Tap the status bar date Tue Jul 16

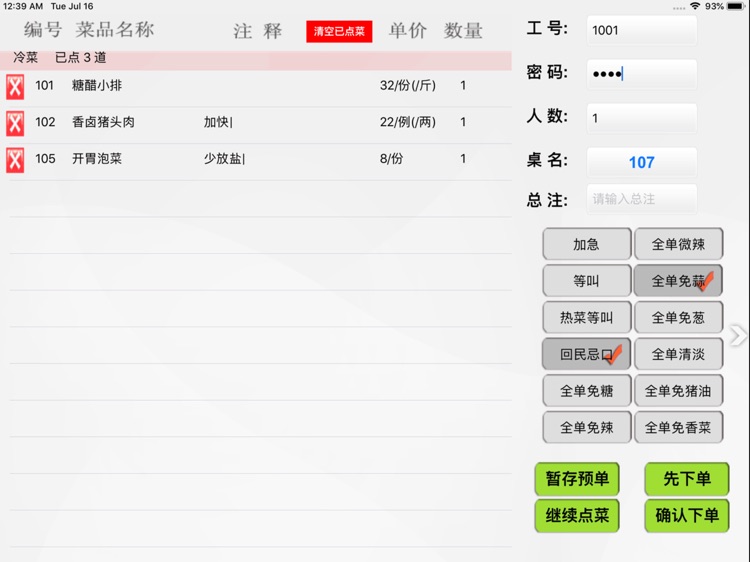point(72,6)
